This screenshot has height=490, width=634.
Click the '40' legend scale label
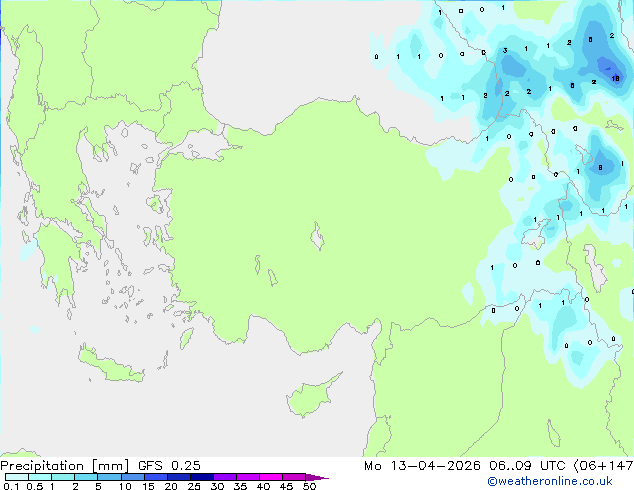[263, 486]
